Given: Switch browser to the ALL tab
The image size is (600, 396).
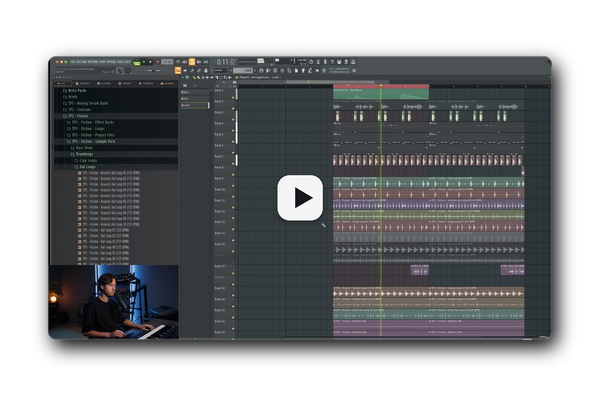Looking at the screenshot, I should tap(62, 83).
